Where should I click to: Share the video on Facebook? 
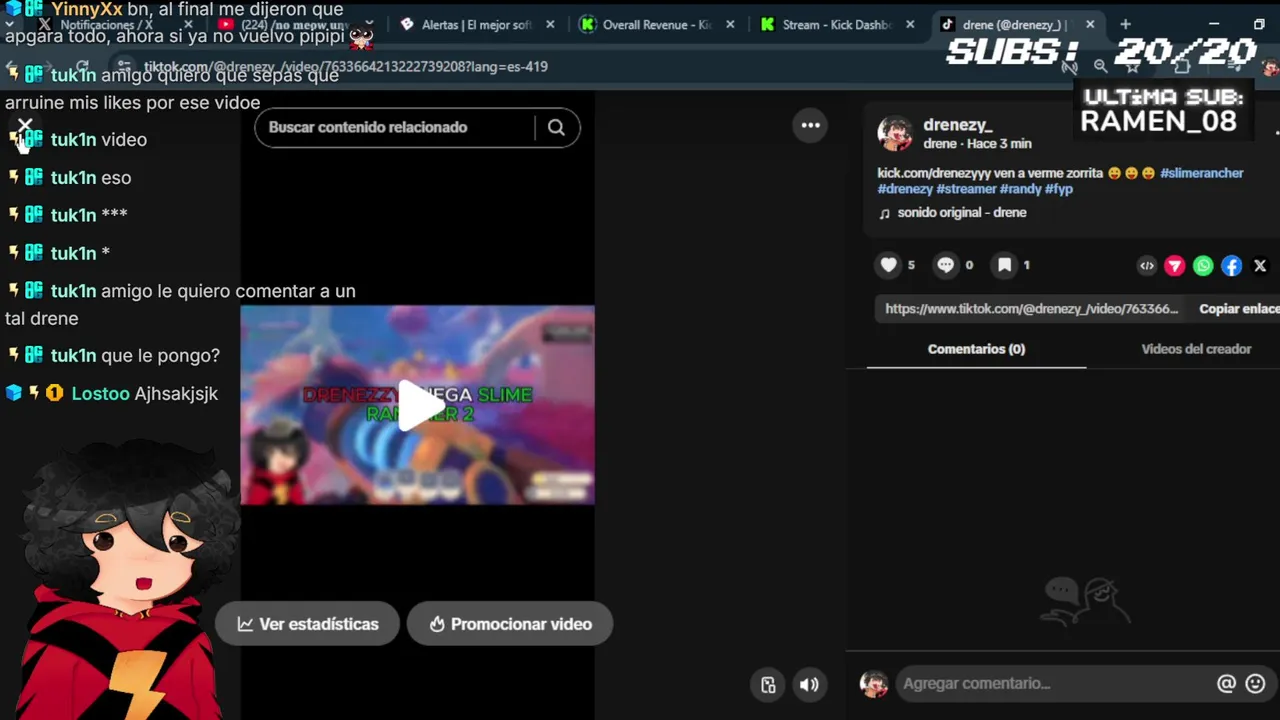[1232, 266]
